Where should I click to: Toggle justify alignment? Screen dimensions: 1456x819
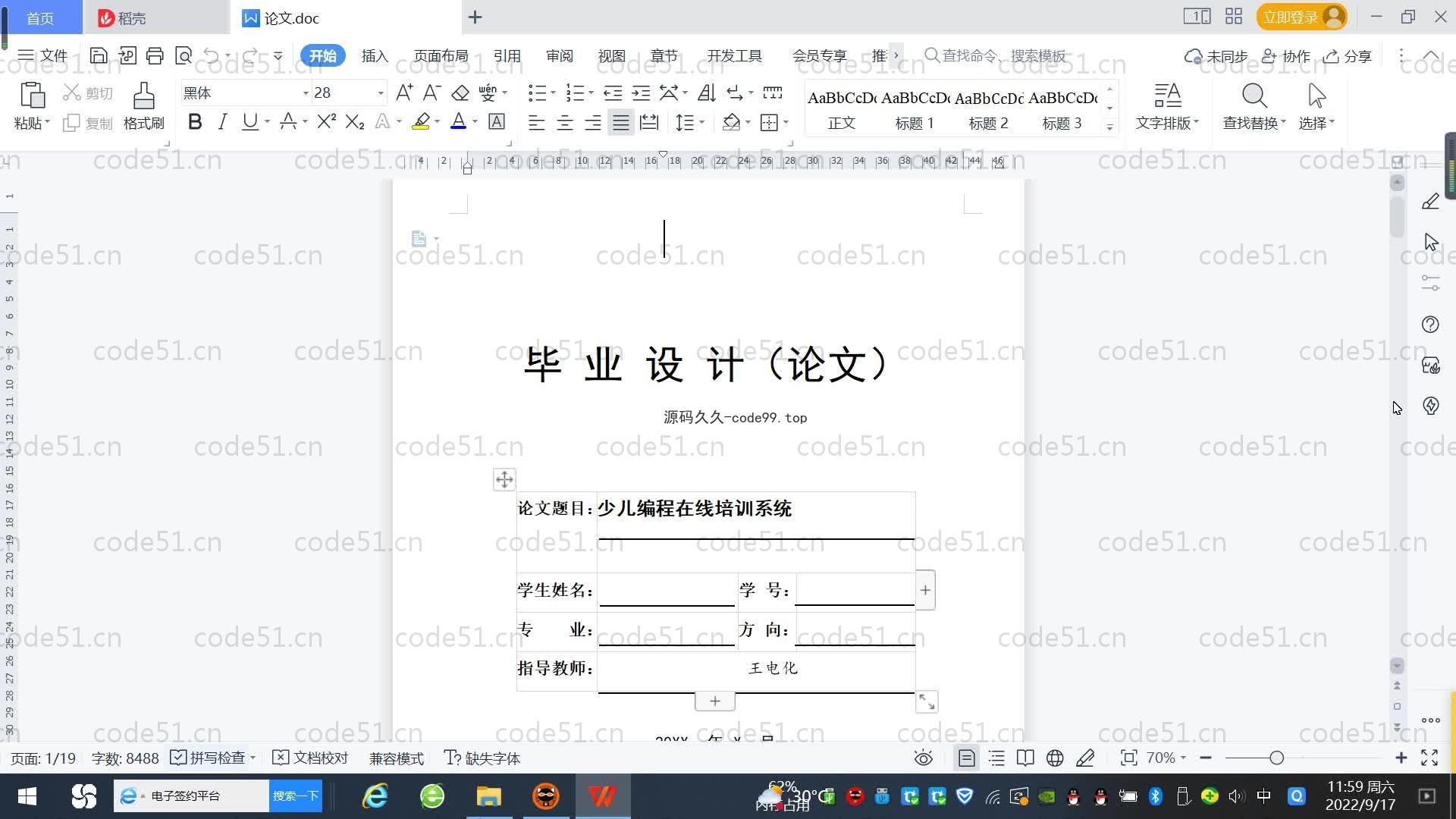(621, 122)
